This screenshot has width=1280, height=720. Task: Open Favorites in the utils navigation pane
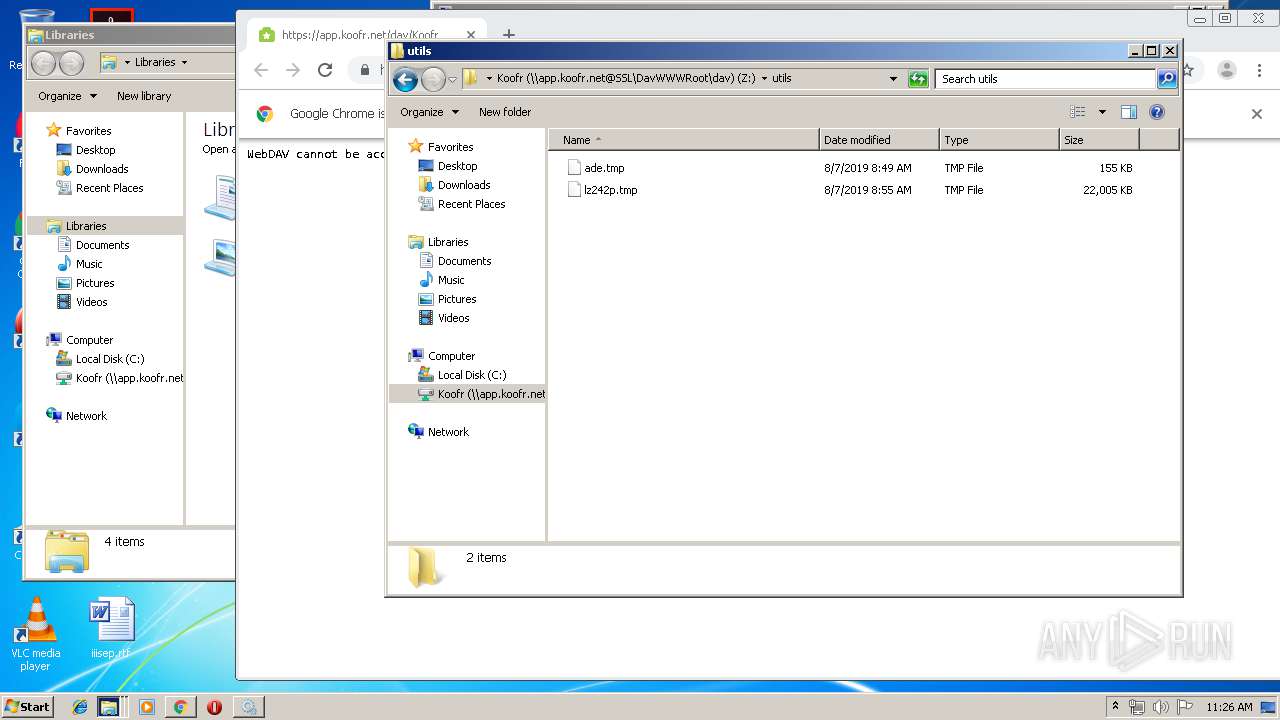point(450,147)
